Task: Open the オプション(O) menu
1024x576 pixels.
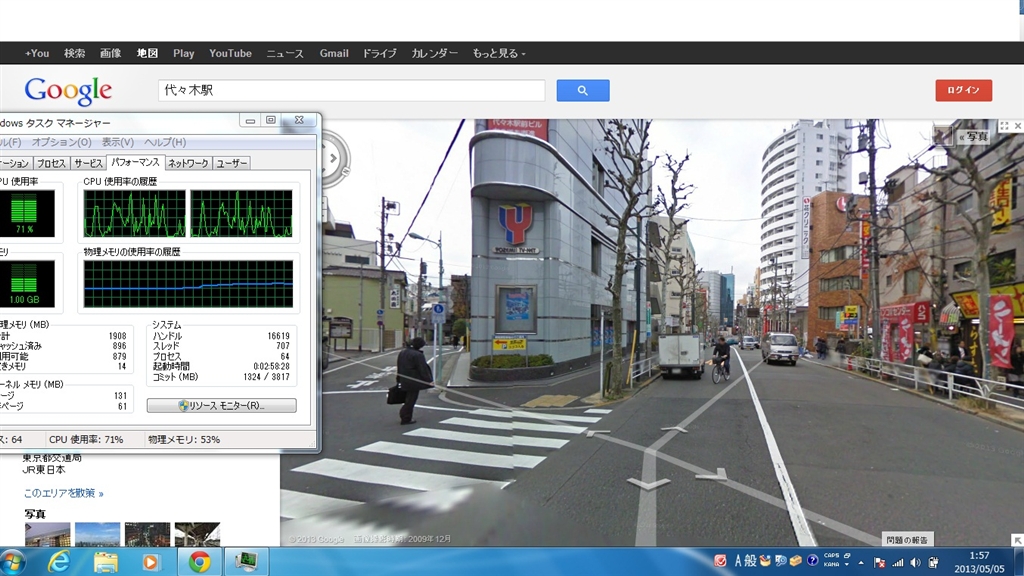Action: [62, 142]
